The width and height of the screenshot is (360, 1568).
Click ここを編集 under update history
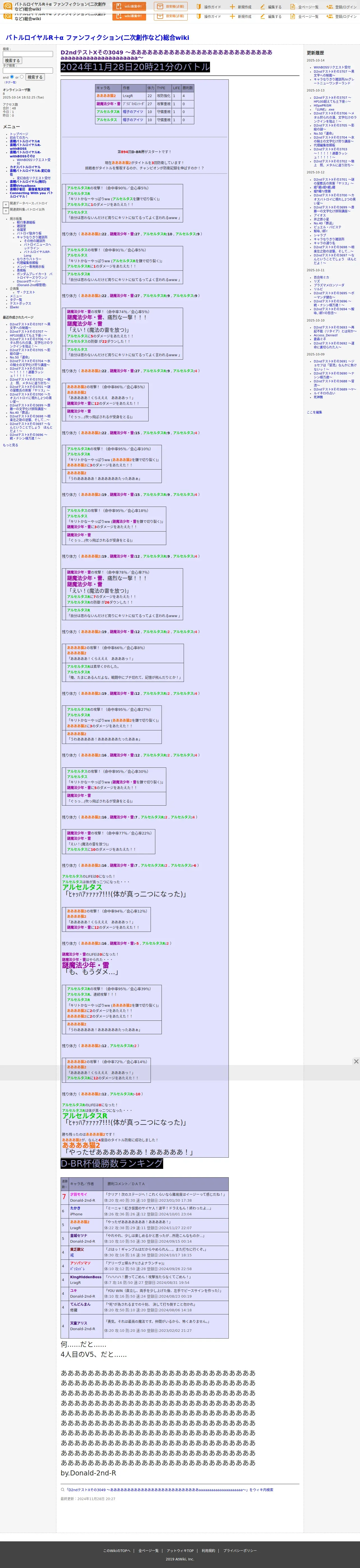click(314, 412)
